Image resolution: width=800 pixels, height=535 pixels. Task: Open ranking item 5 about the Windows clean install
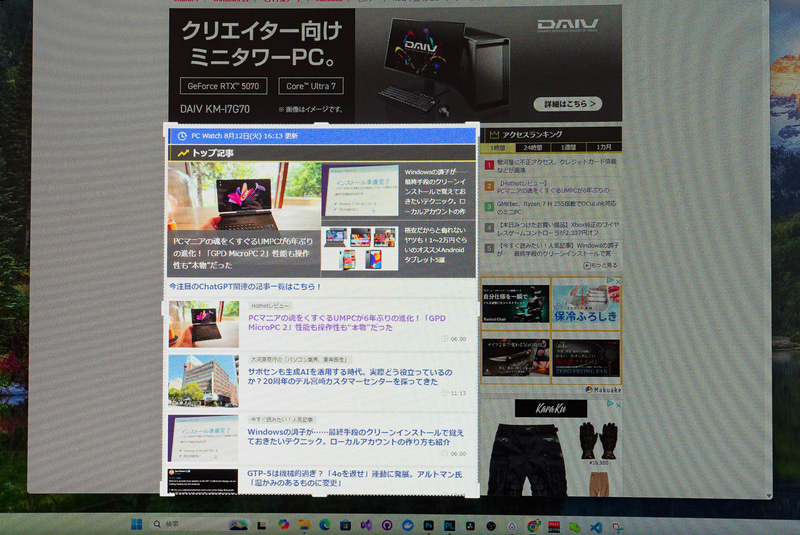click(558, 249)
